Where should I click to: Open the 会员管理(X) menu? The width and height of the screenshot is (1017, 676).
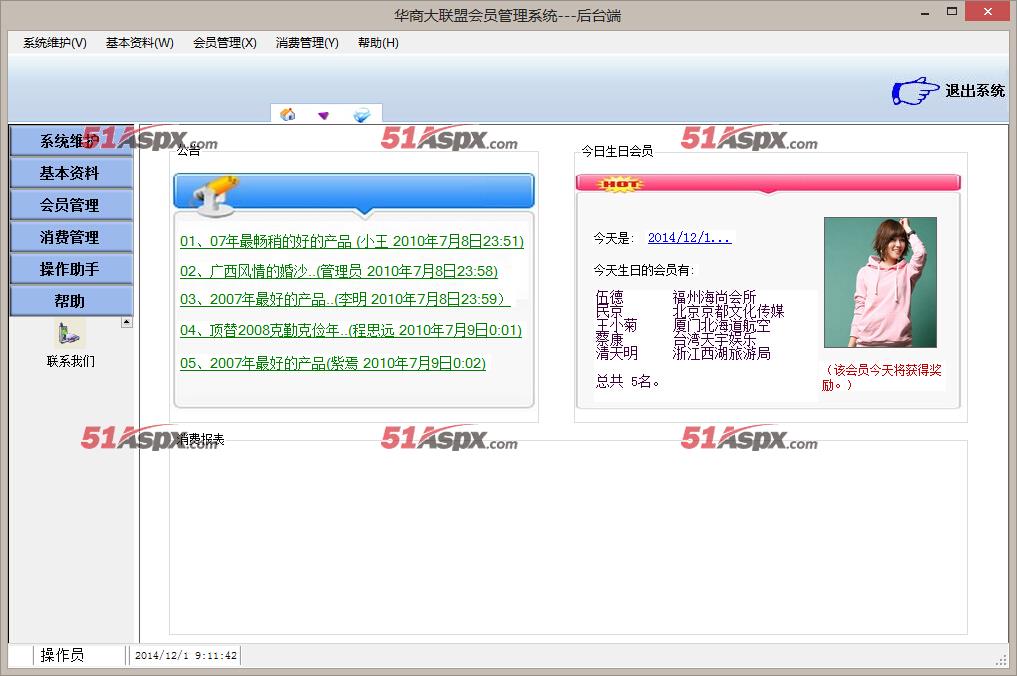[x=224, y=43]
